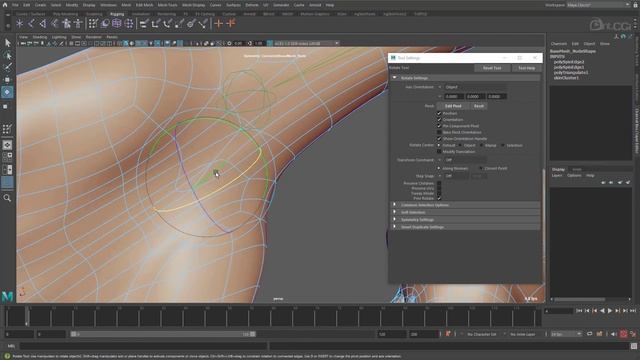The height and width of the screenshot is (360, 640).
Task: Select Manip rotate center radio button
Action: point(481,145)
